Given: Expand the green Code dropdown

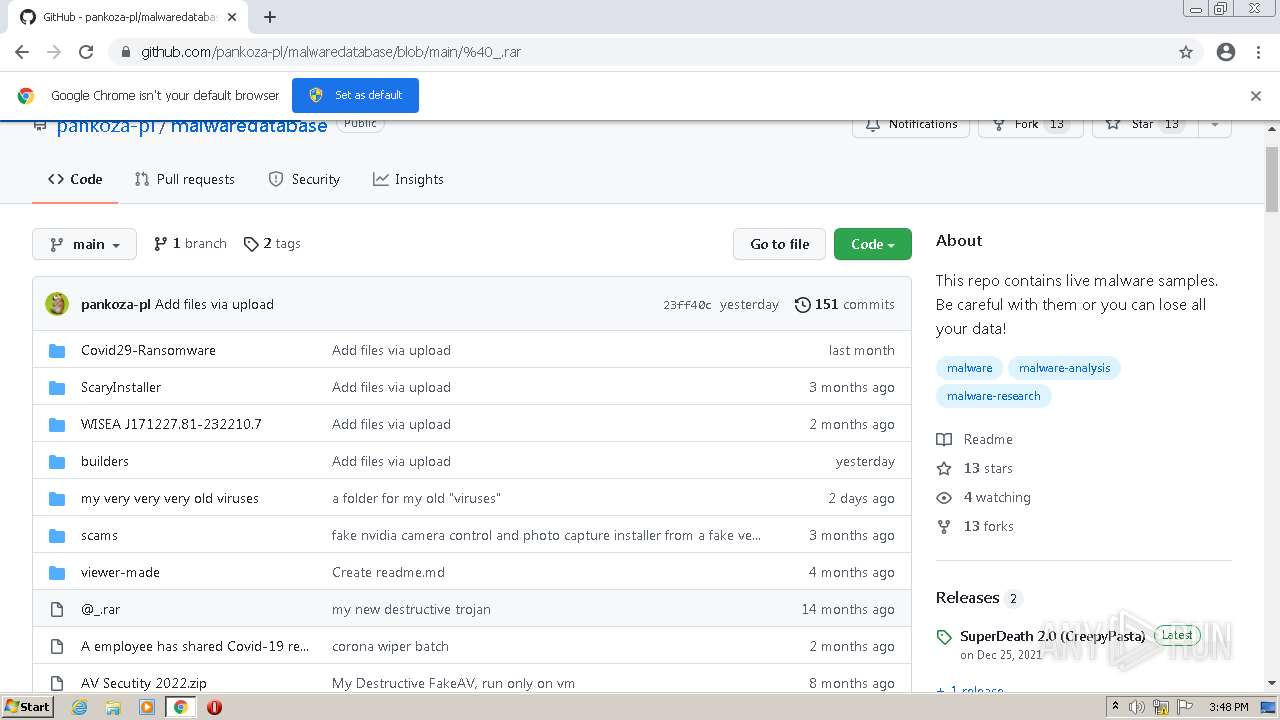Looking at the screenshot, I should [872, 244].
